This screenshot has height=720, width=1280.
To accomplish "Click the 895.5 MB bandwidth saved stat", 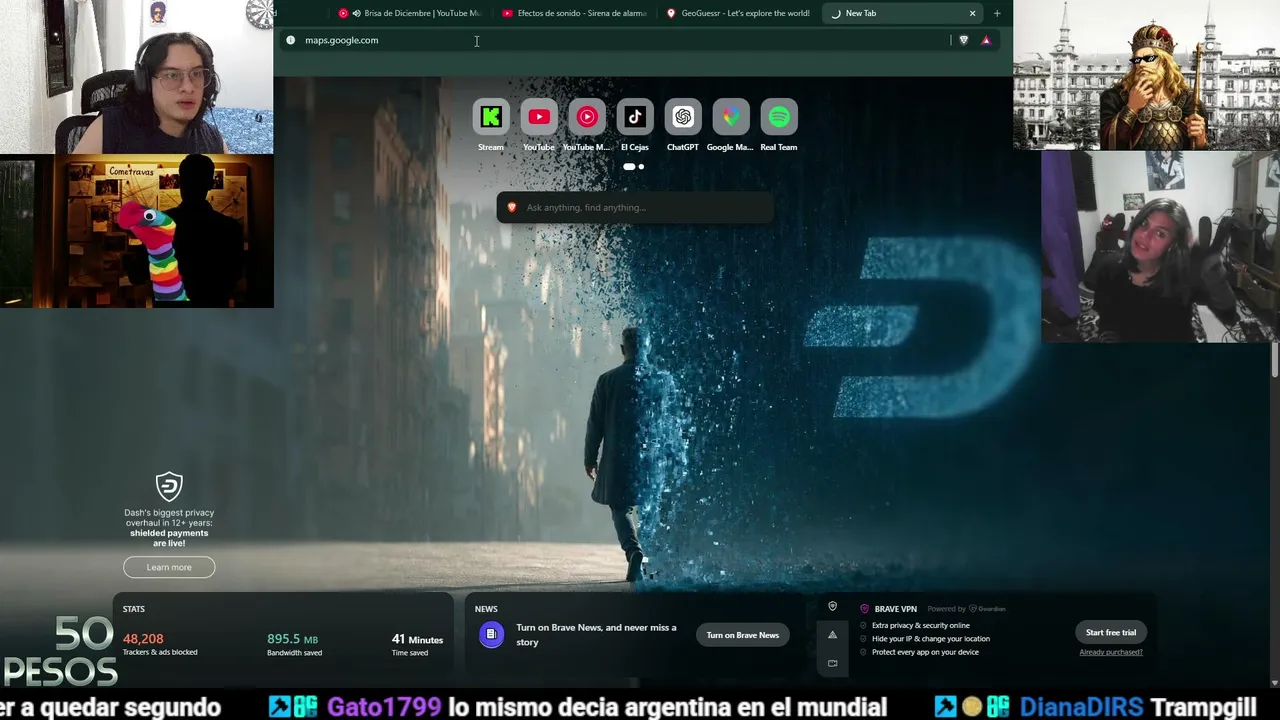I will (294, 644).
